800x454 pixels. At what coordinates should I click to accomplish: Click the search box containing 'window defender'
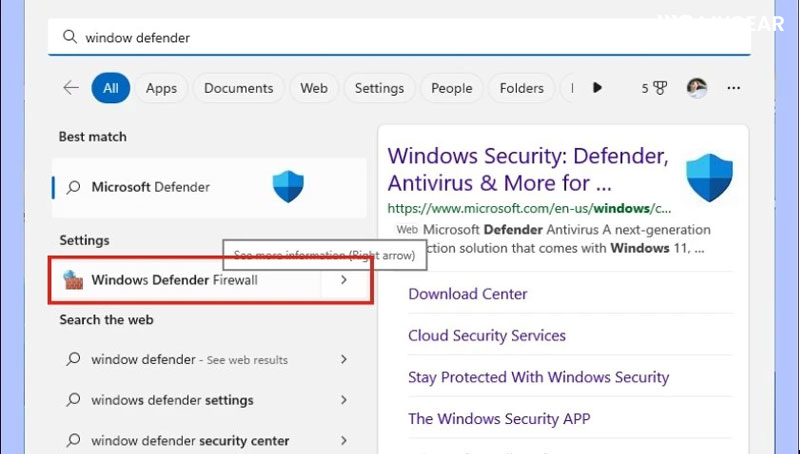400,37
